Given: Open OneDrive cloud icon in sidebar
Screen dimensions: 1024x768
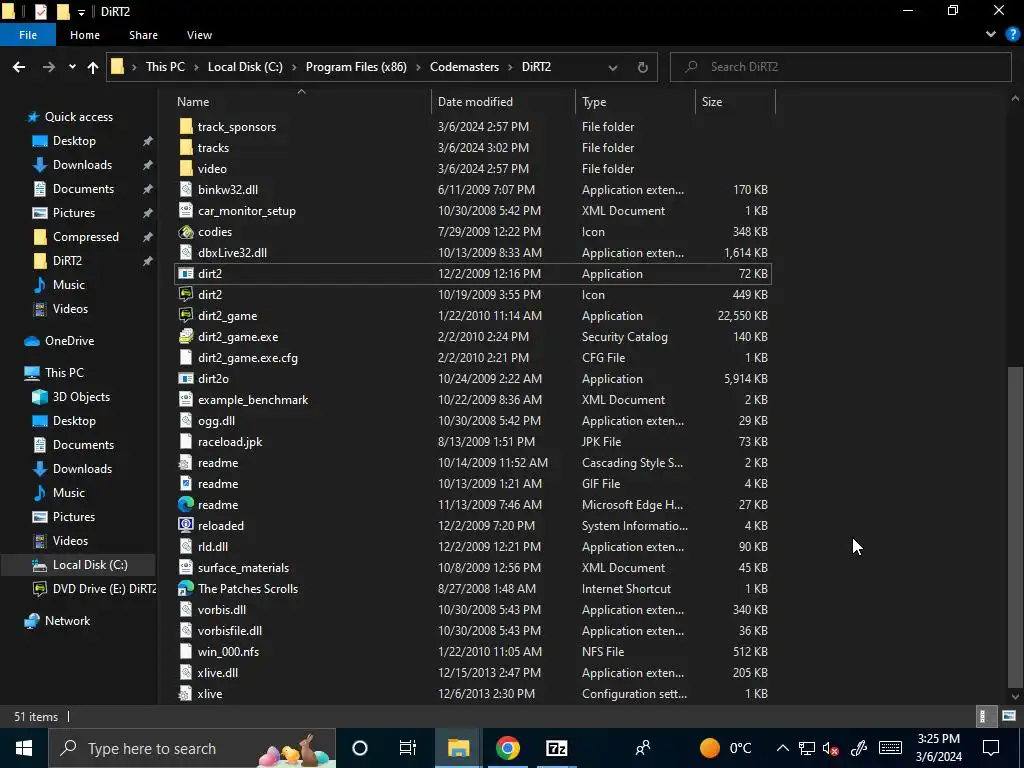Looking at the screenshot, I should (x=32, y=341).
